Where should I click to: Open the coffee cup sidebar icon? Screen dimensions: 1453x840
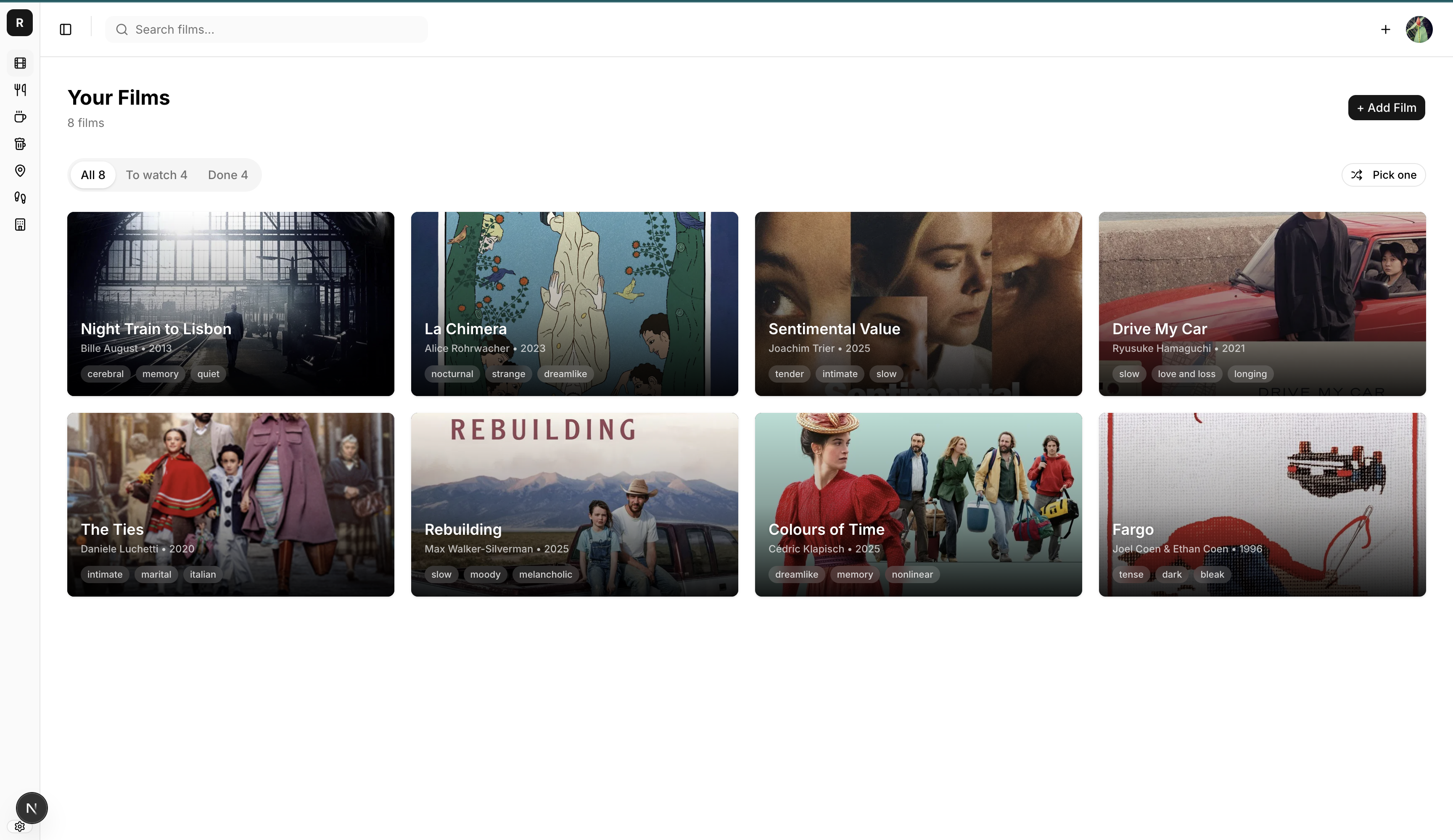pos(20,116)
